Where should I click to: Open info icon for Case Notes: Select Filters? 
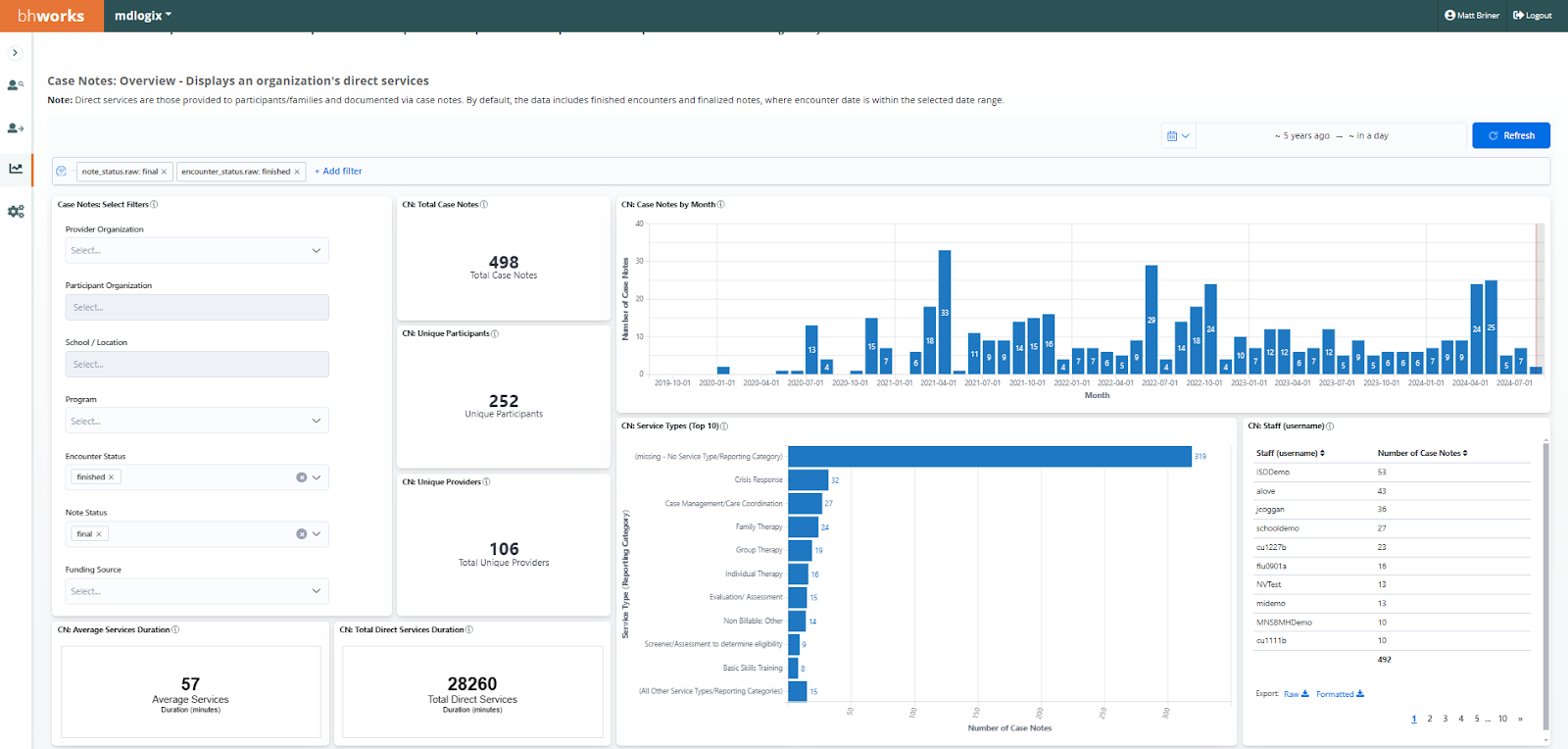[154, 205]
